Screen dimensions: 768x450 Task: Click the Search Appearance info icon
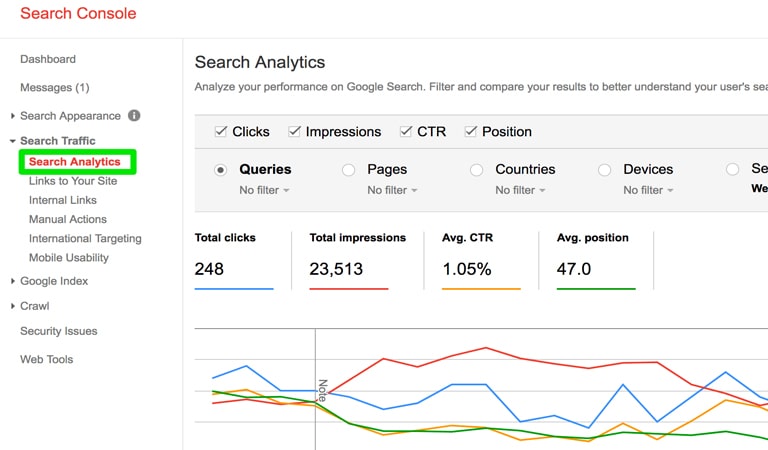(134, 116)
